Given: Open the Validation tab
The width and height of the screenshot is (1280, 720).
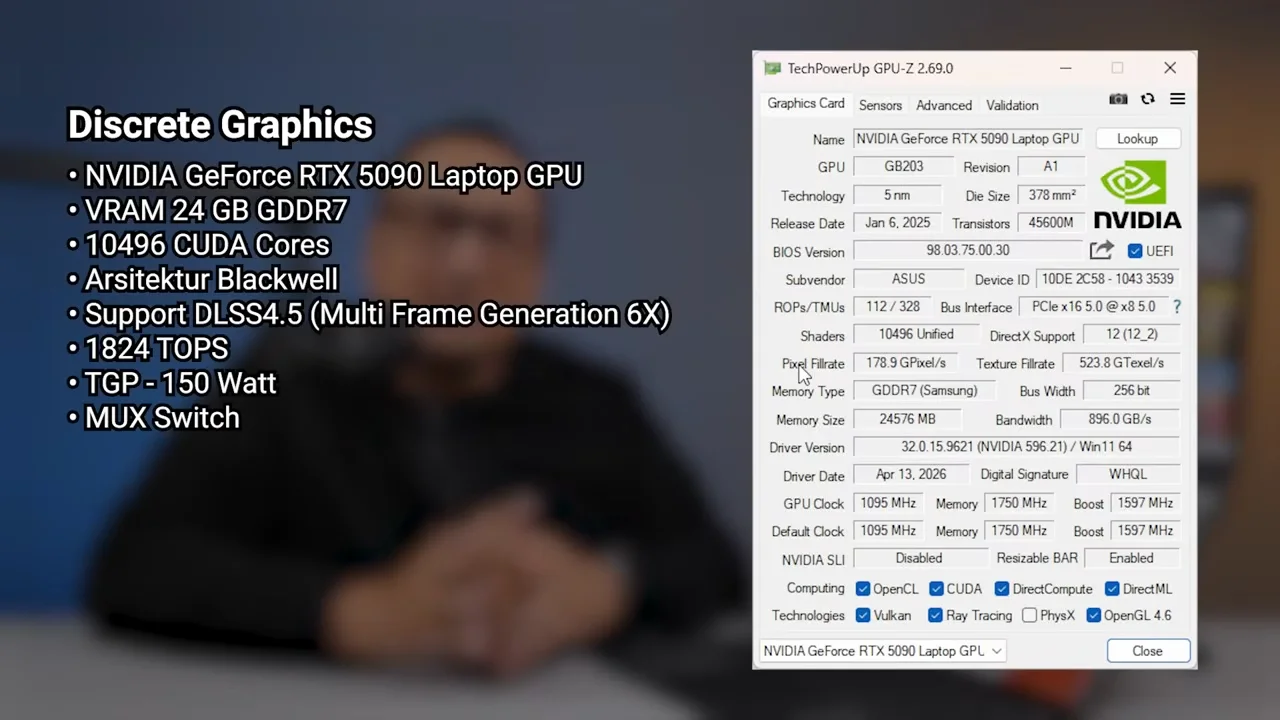Looking at the screenshot, I should [x=1012, y=105].
